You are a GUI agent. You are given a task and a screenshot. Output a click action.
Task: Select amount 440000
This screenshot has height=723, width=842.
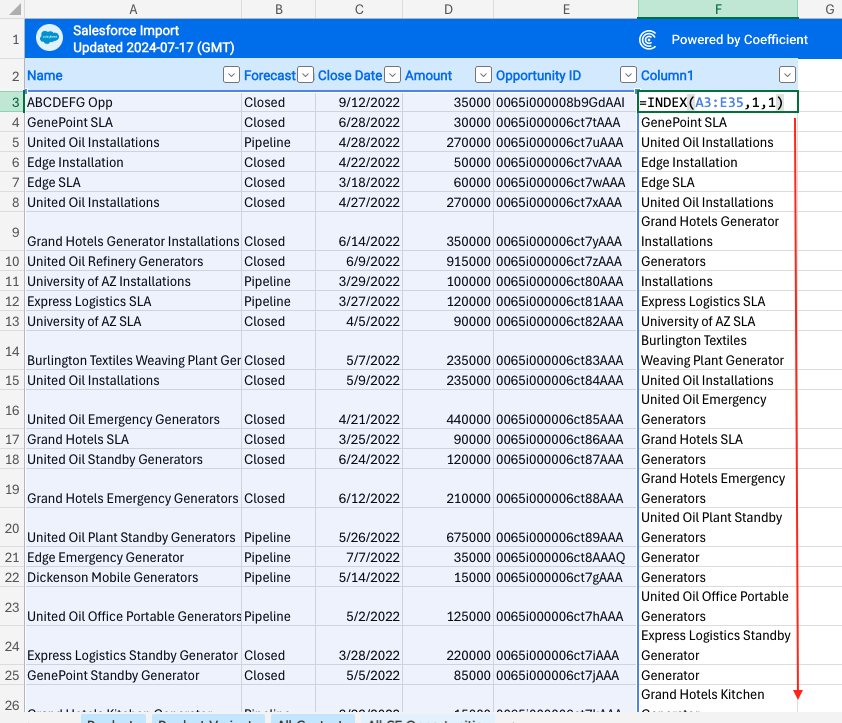(x=448, y=410)
